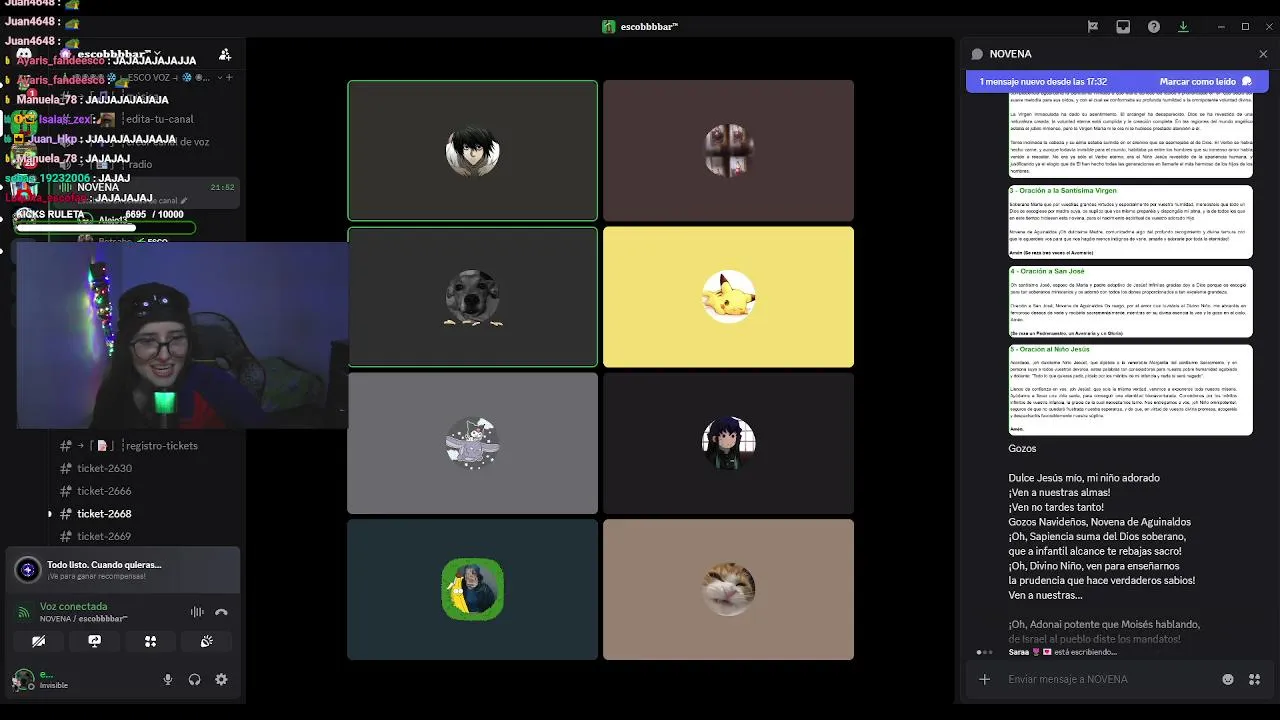The width and height of the screenshot is (1280, 720).
Task: Select the dark-haired girl avatar tile
Action: pos(728,443)
